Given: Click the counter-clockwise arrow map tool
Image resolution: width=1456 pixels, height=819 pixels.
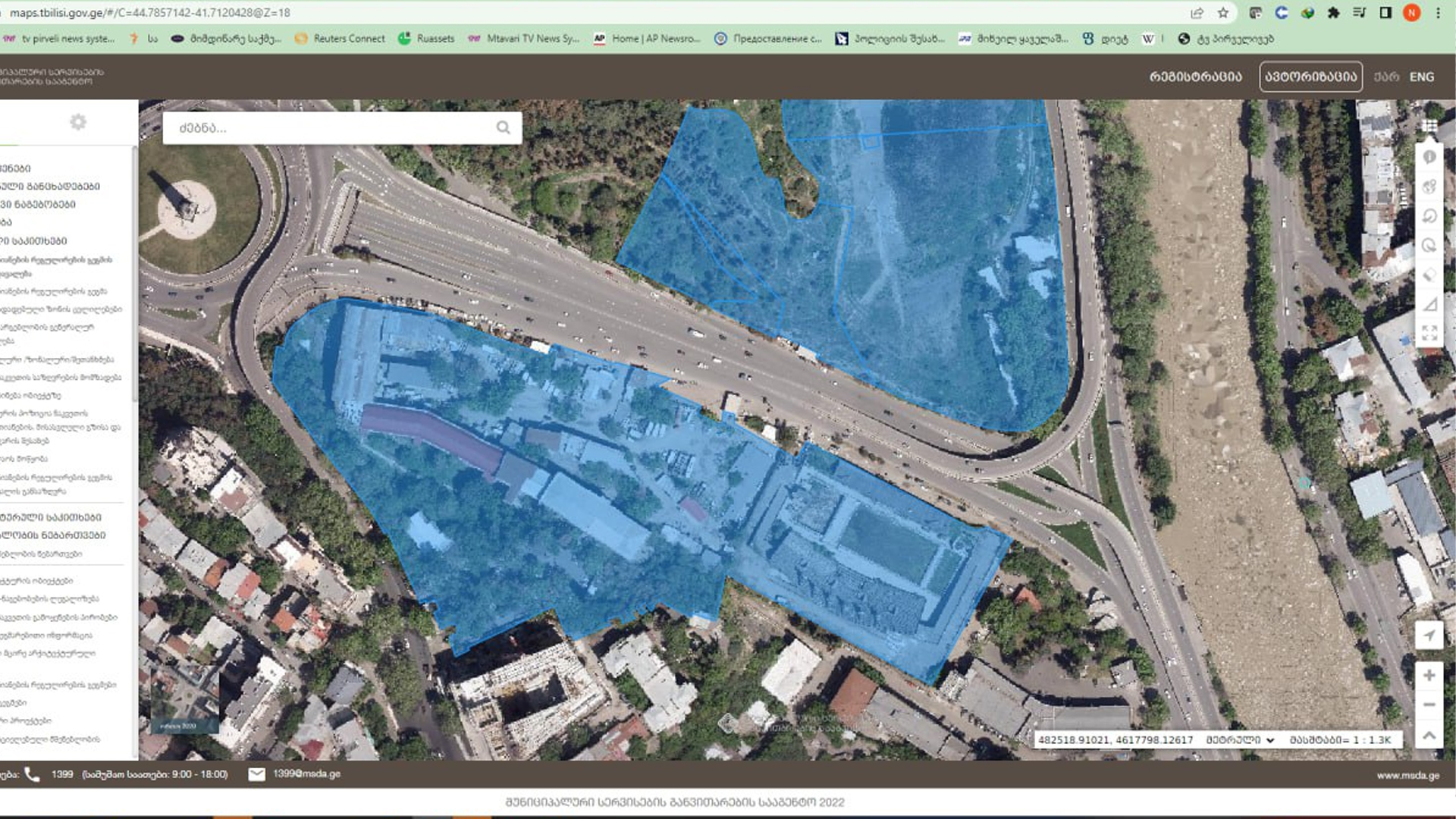Looking at the screenshot, I should click(x=1429, y=216).
